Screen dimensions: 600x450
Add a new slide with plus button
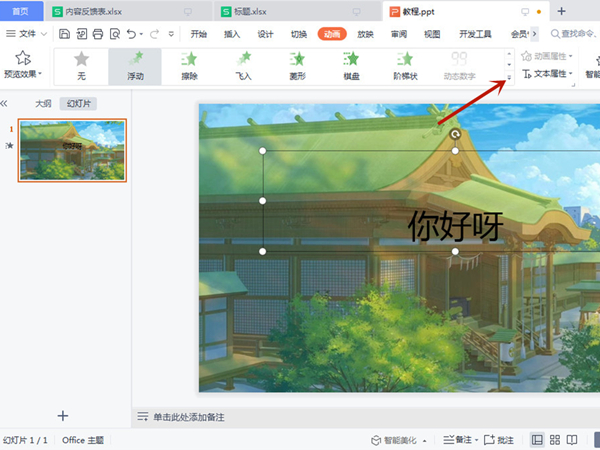[63, 415]
